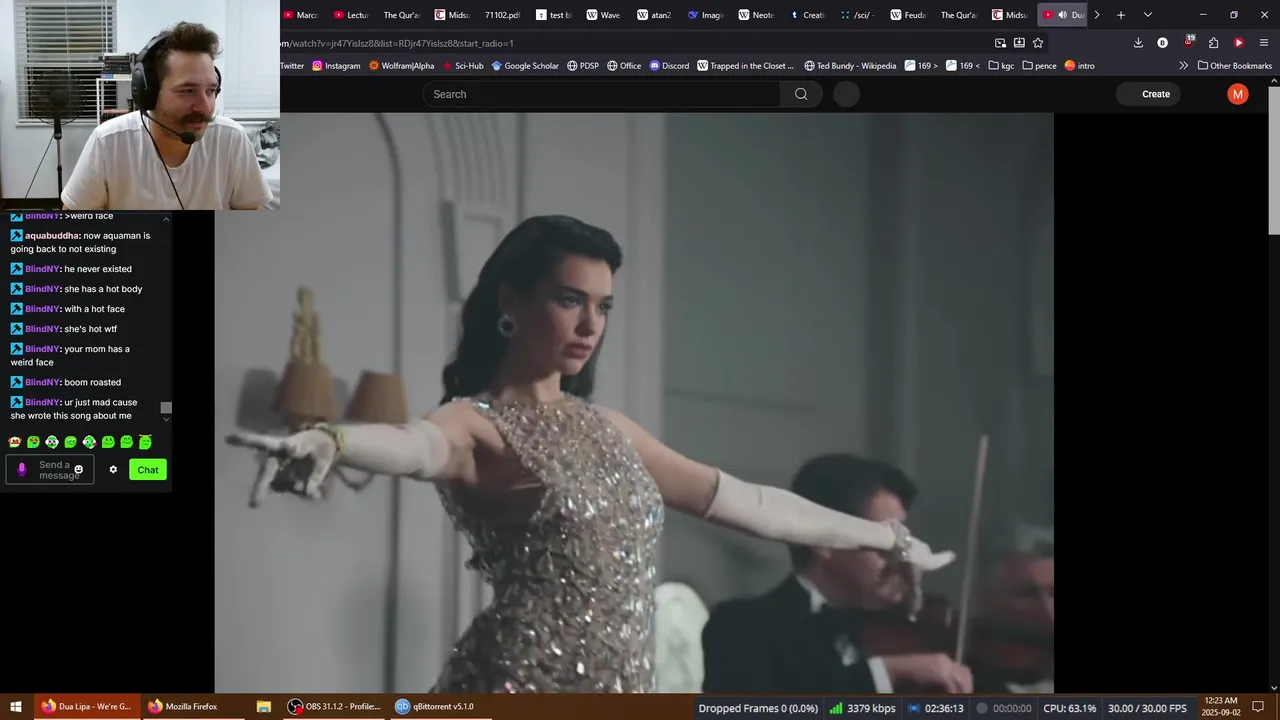The image size is (1280, 720).
Task: Open the Sci-Hub bookmark
Action: [462, 66]
